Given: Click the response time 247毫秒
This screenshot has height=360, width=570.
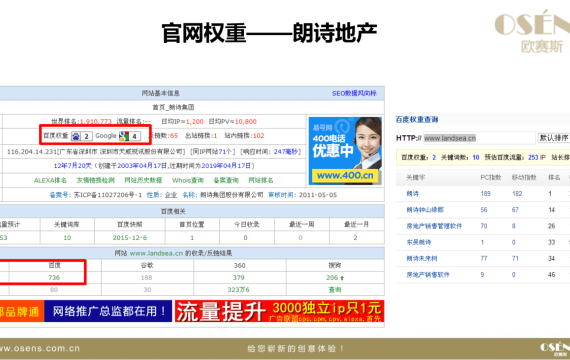Looking at the screenshot, I should (x=286, y=152).
